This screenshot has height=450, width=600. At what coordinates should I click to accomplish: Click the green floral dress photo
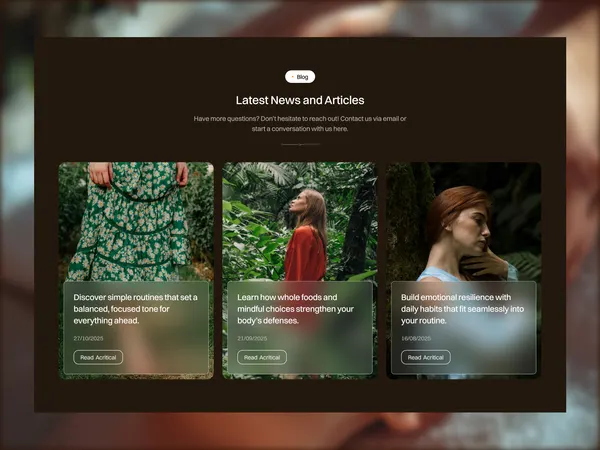136,221
